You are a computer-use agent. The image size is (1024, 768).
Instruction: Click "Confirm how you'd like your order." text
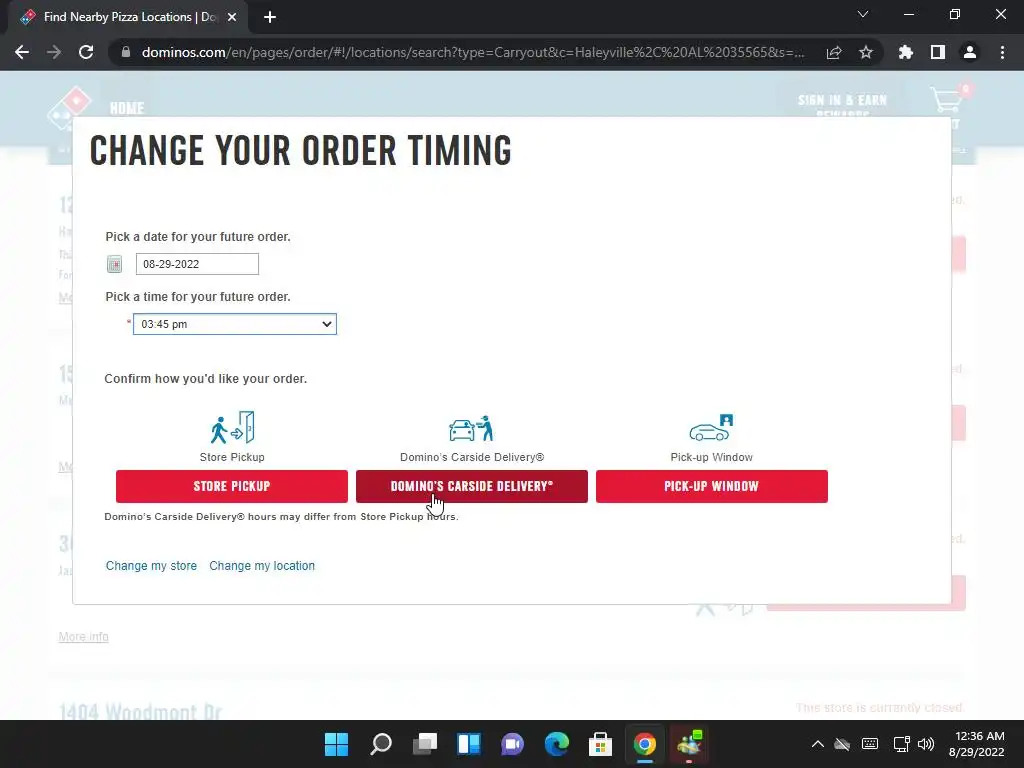(206, 379)
